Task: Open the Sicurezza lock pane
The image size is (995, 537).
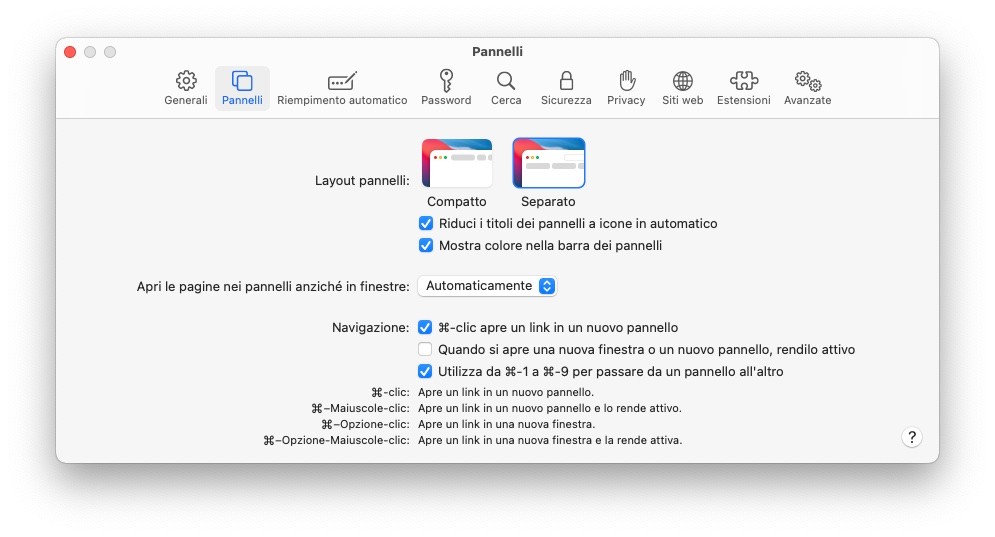Action: [566, 88]
